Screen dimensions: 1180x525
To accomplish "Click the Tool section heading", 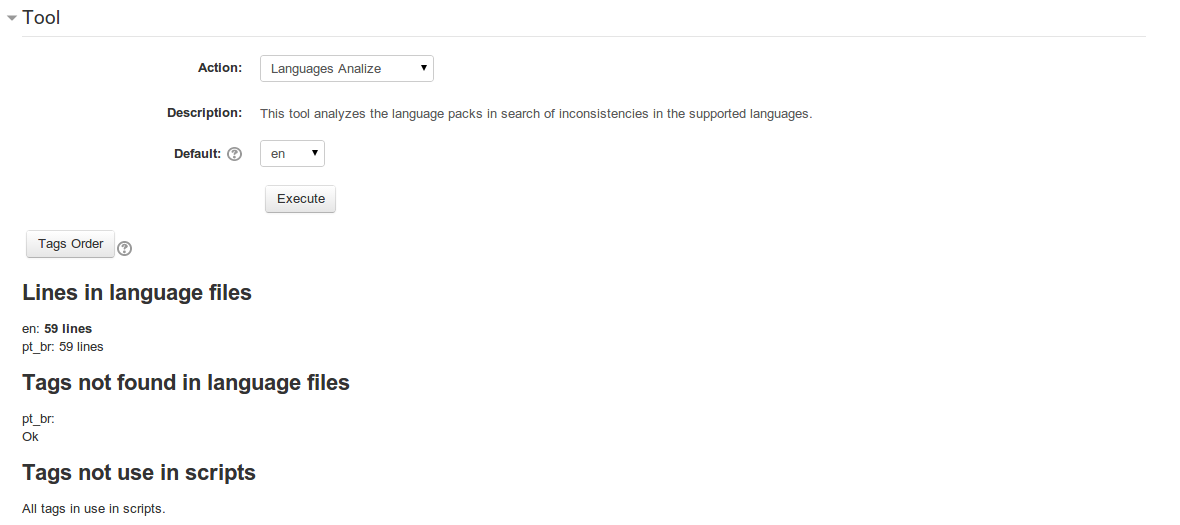I will [41, 17].
